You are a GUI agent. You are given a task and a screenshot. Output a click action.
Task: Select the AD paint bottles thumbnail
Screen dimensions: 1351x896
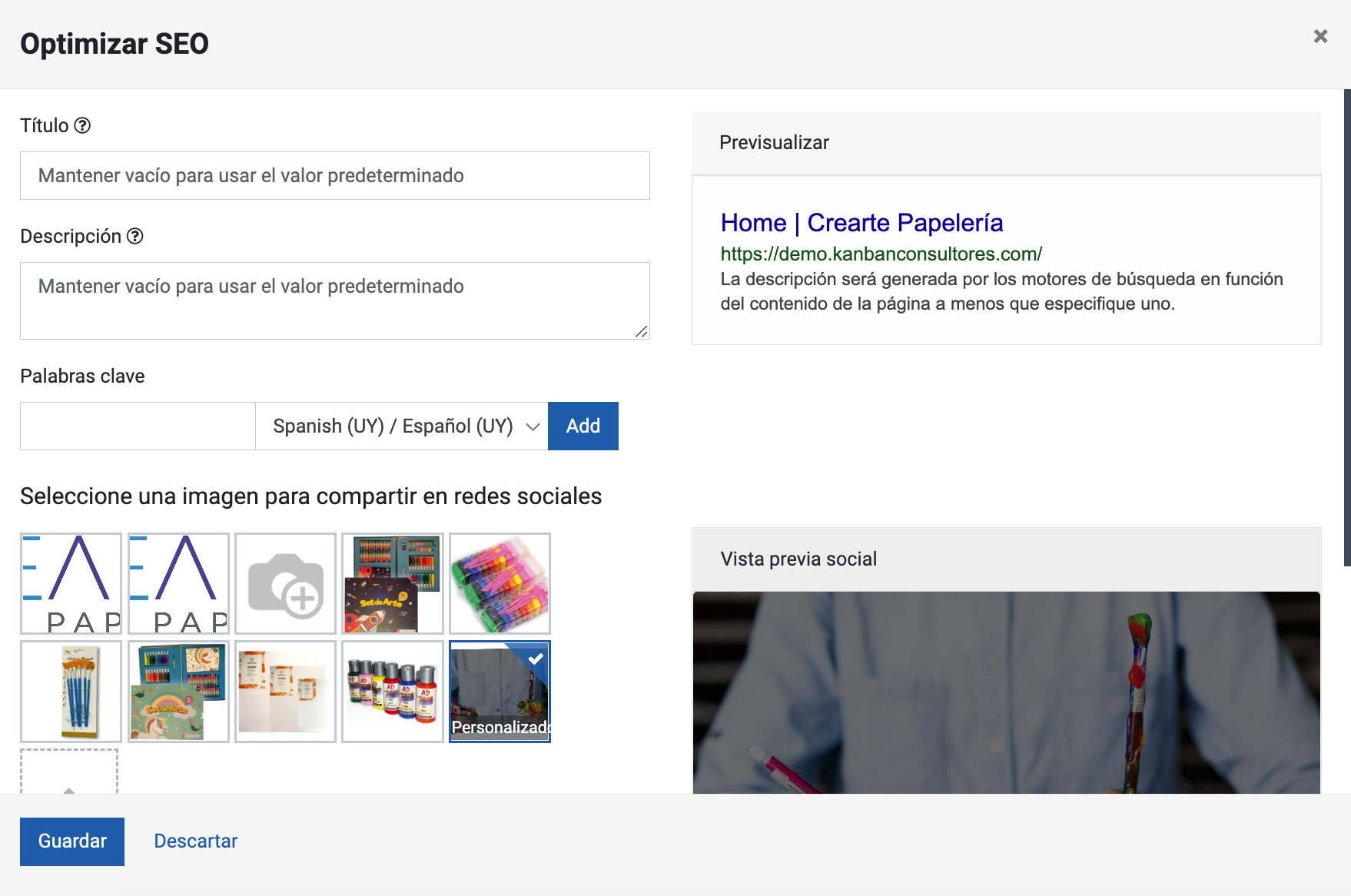[392, 692]
